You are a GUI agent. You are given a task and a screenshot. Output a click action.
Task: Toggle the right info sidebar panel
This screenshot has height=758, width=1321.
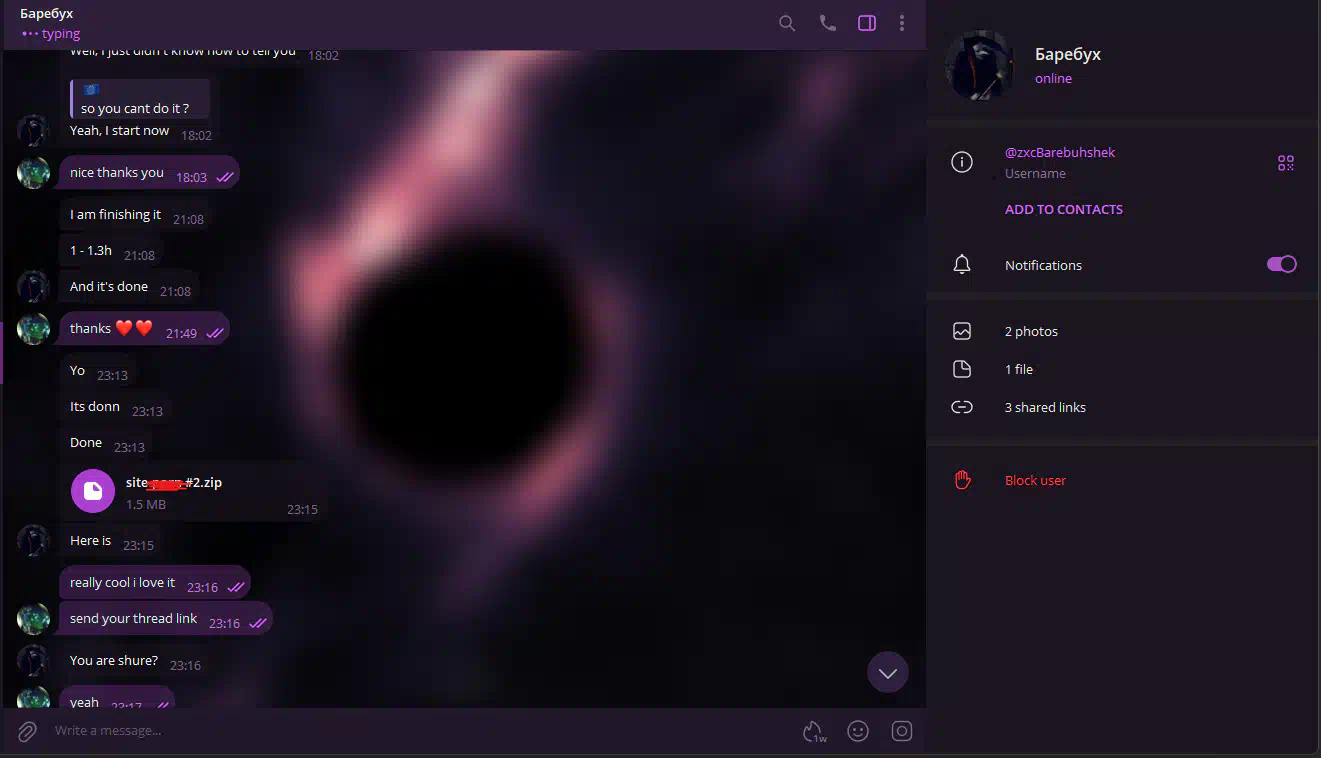[867, 23]
